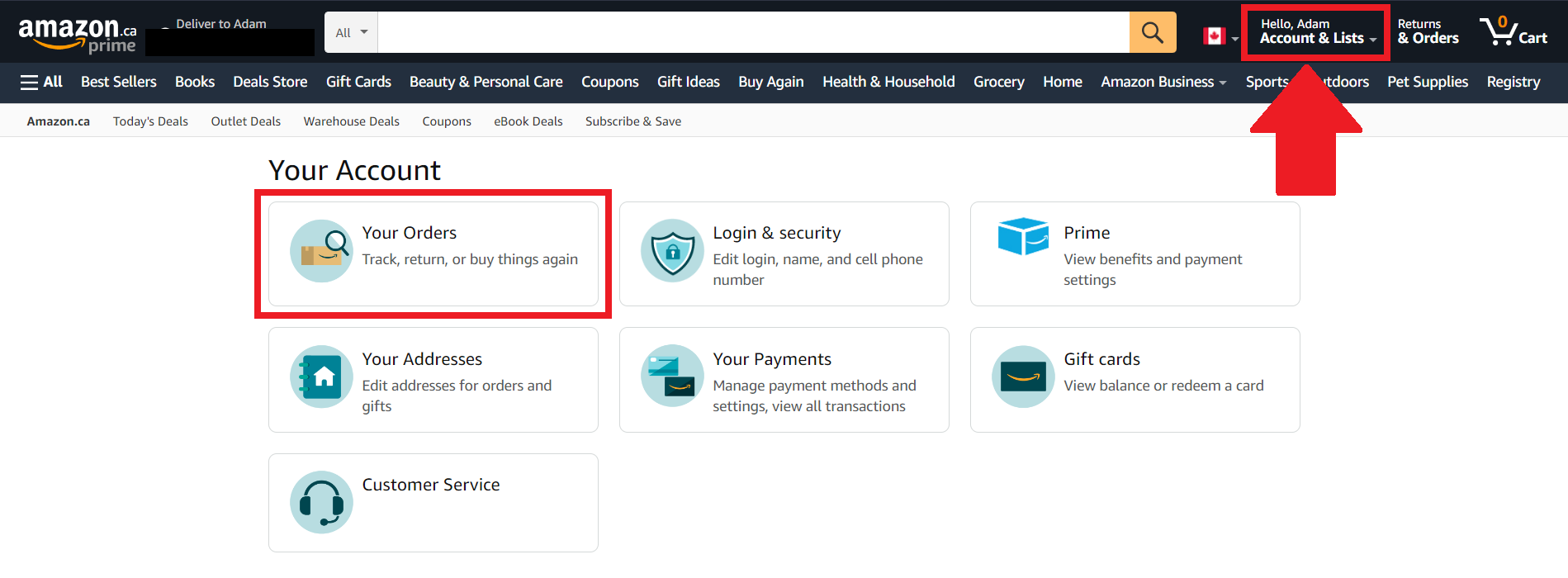The width and height of the screenshot is (1568, 578).
Task: Open the shopping cart icon
Action: pos(1513,31)
